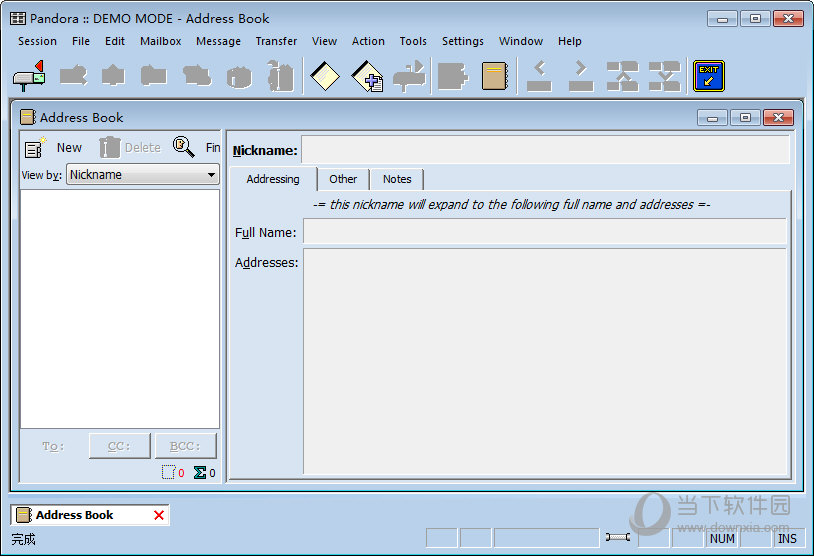Click the Find magnifier icon
The image size is (814, 557).
tap(184, 147)
